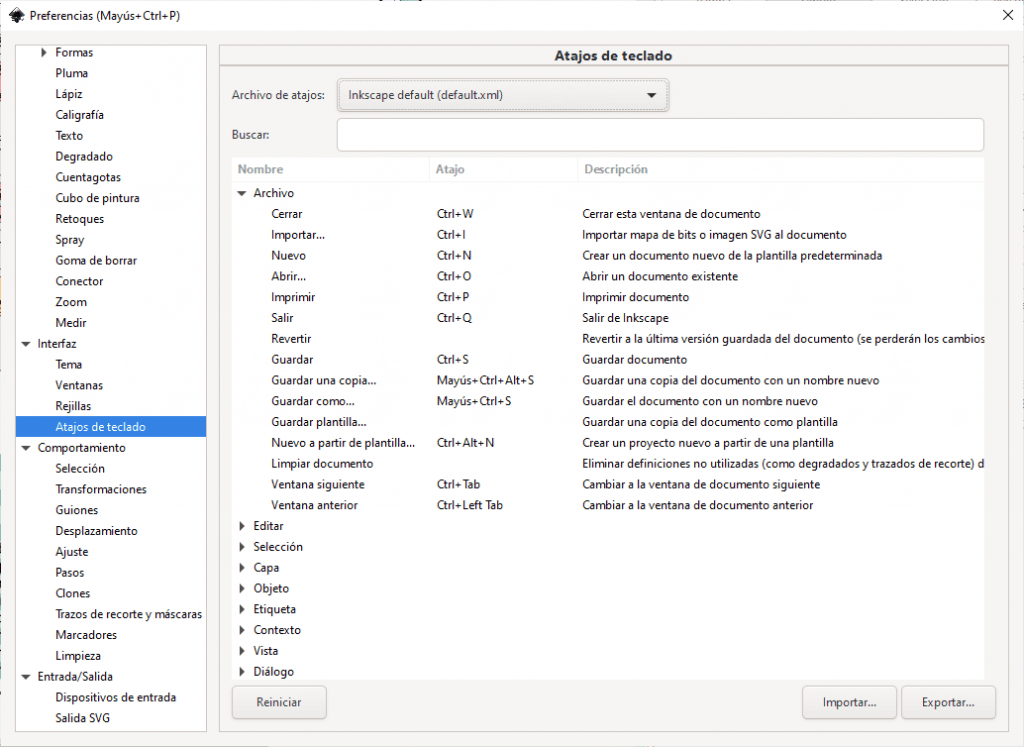The image size is (1024, 747).
Task: Open Desplazamiento preferences
Action: (97, 532)
